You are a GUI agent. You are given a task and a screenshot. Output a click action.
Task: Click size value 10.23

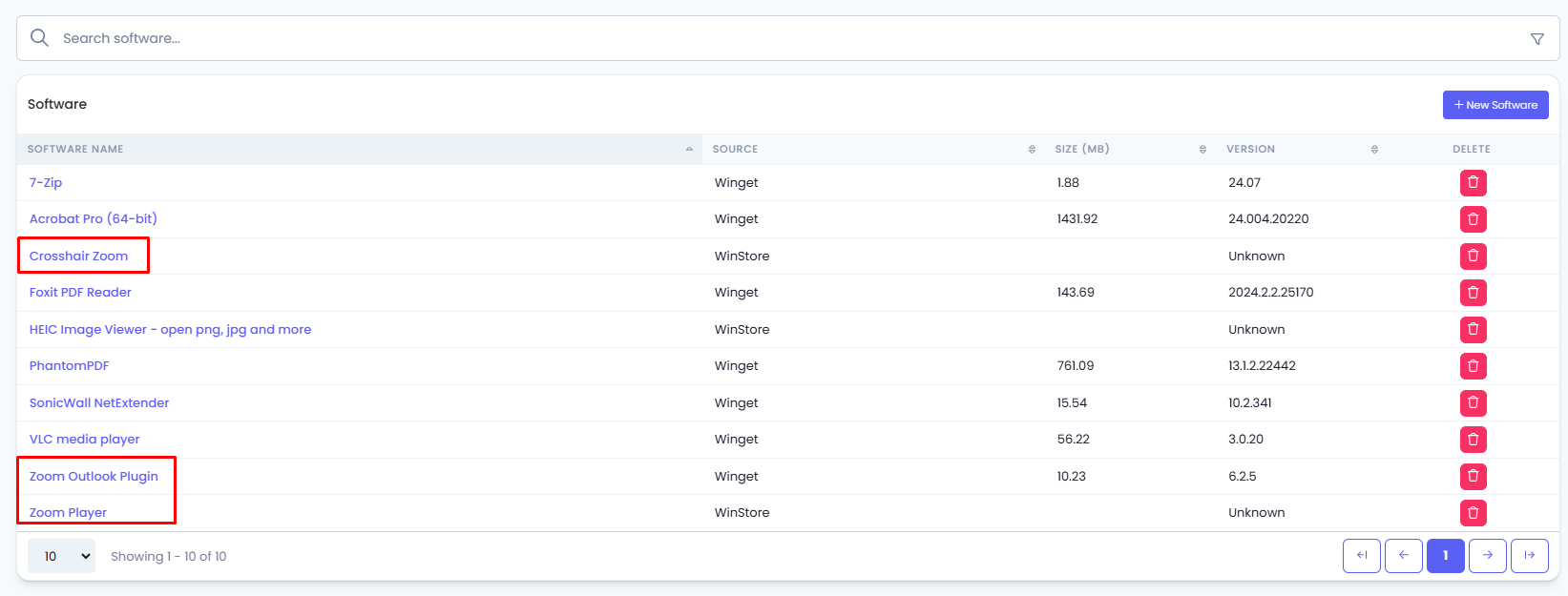pyautogui.click(x=1072, y=476)
